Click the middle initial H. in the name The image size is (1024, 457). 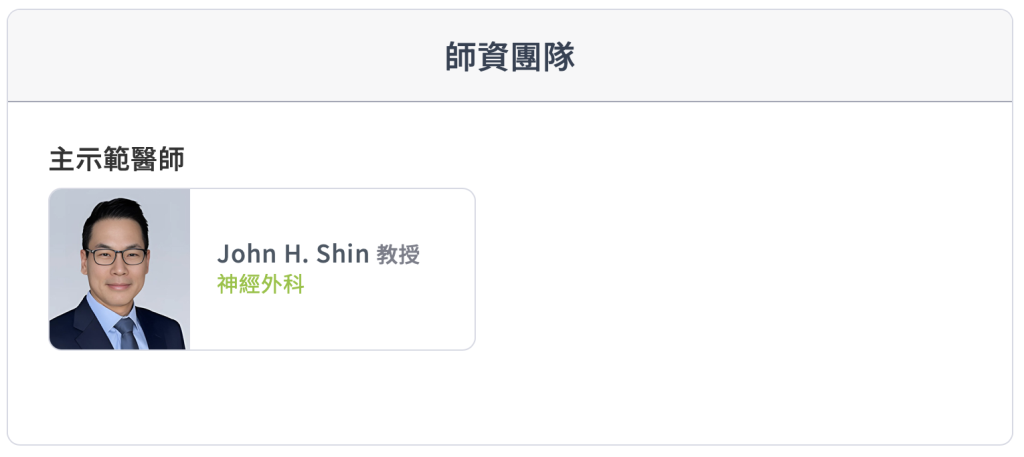coord(295,254)
